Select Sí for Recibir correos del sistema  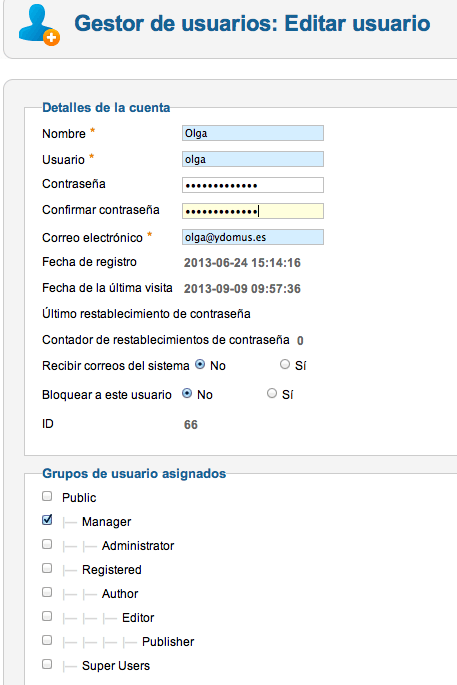285,364
